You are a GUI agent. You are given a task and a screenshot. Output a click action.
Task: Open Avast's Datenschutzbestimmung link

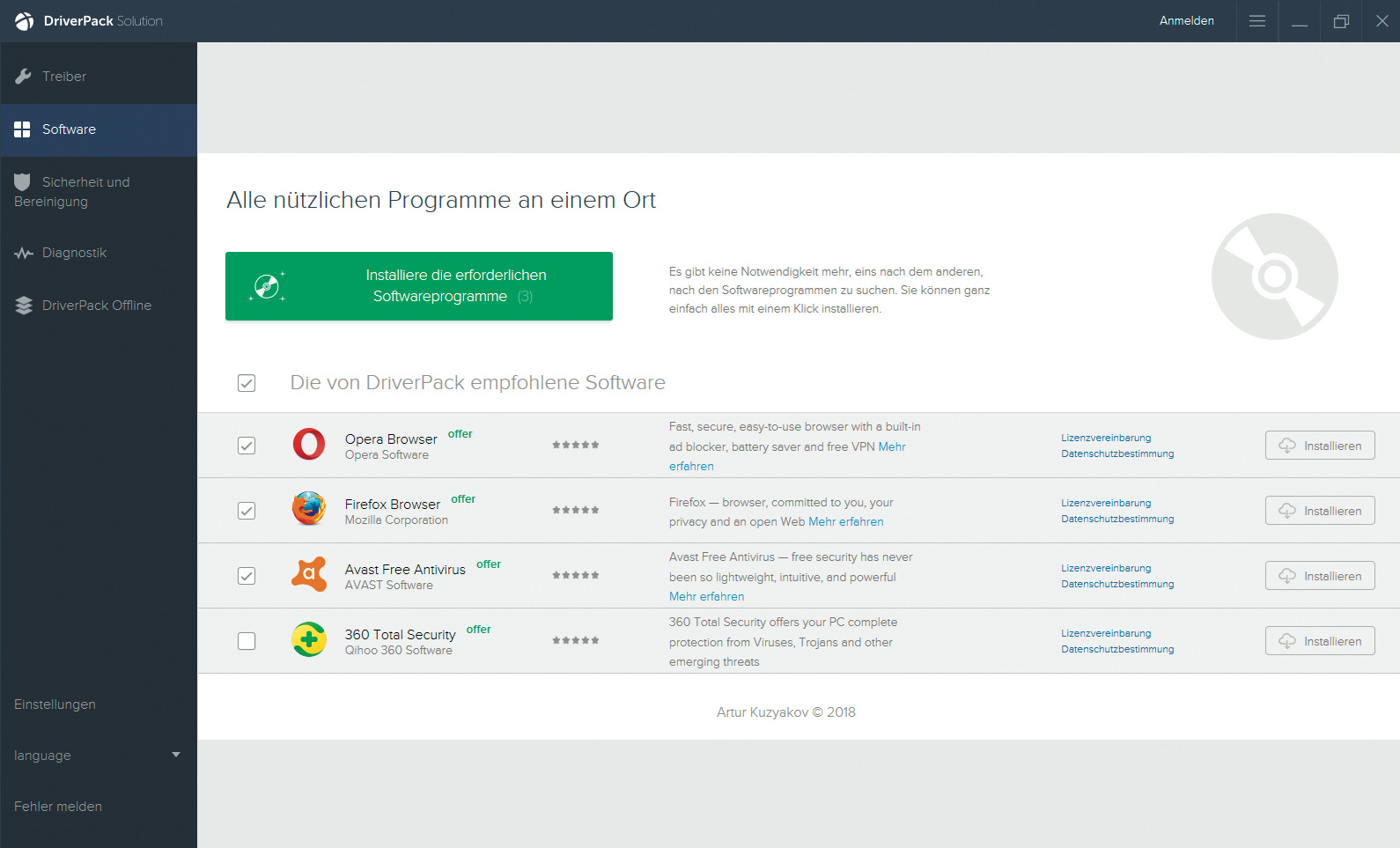pyautogui.click(x=1117, y=584)
